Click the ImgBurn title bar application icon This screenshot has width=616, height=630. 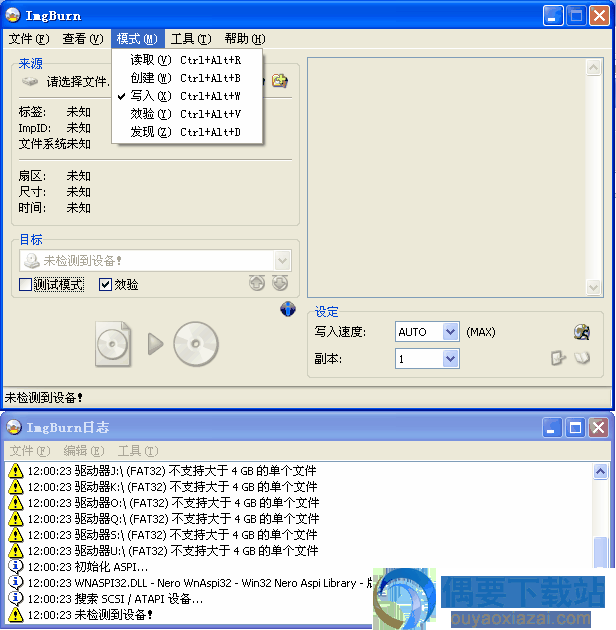13,15
